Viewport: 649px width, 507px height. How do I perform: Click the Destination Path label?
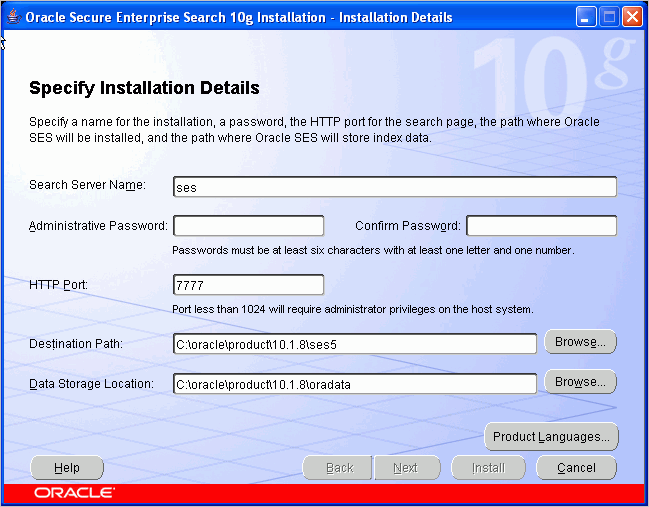(76, 344)
